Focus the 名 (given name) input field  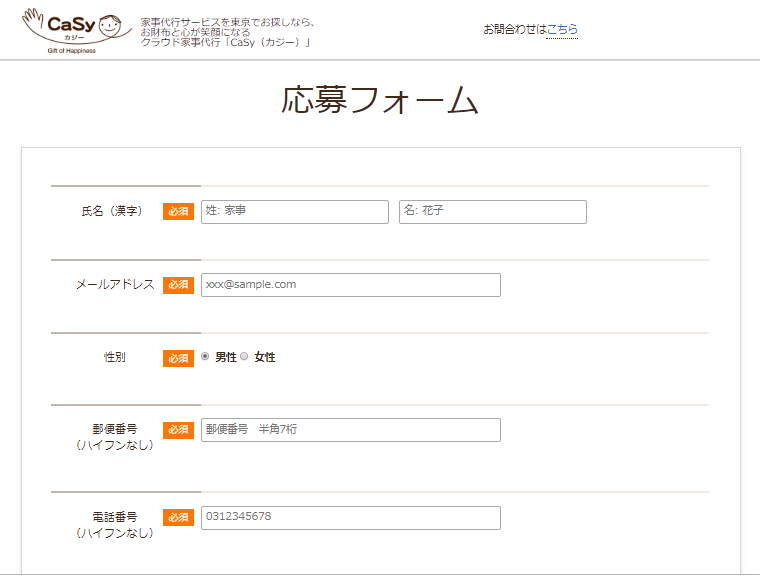point(492,212)
